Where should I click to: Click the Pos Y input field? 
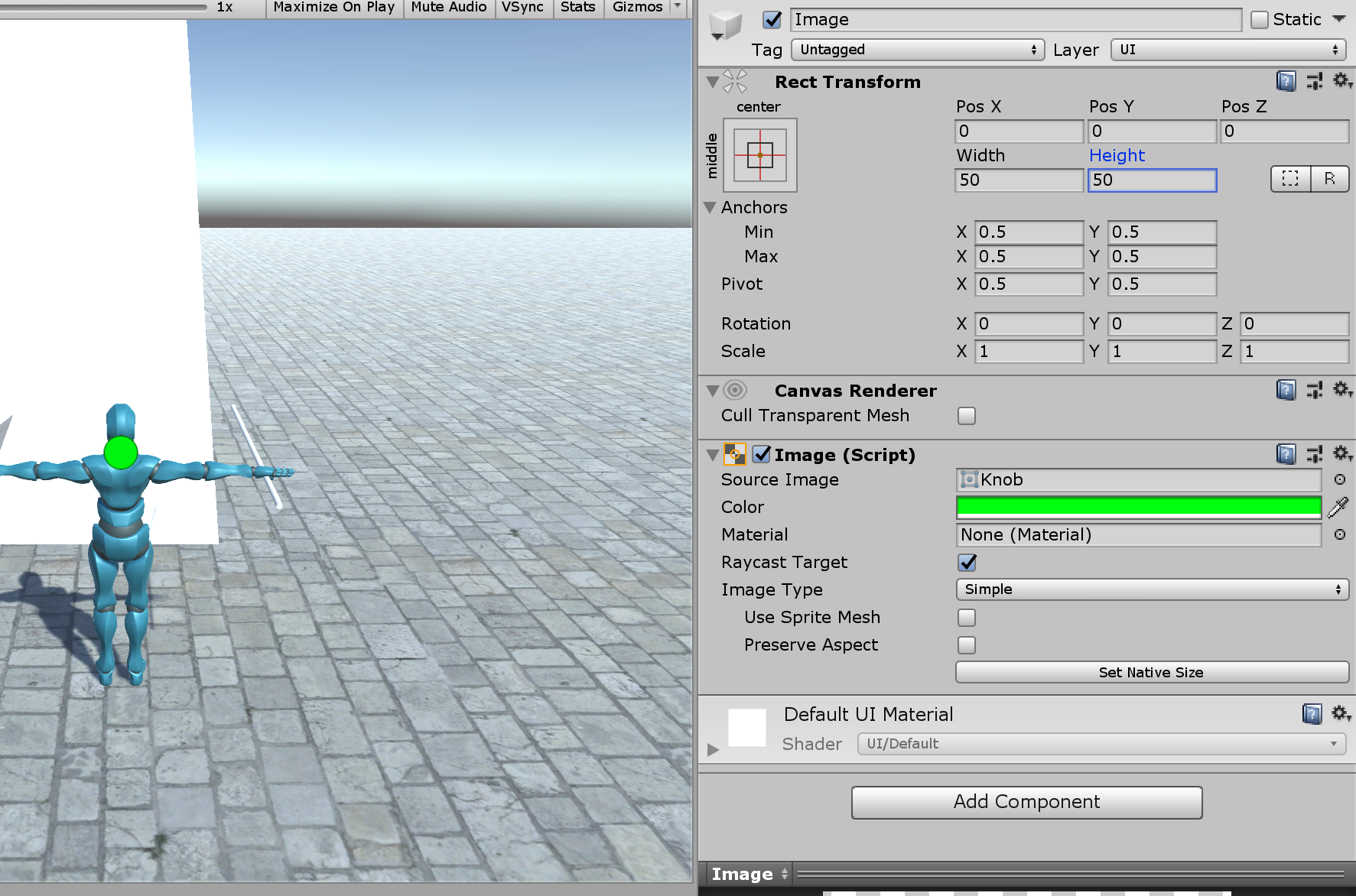pos(1152,131)
